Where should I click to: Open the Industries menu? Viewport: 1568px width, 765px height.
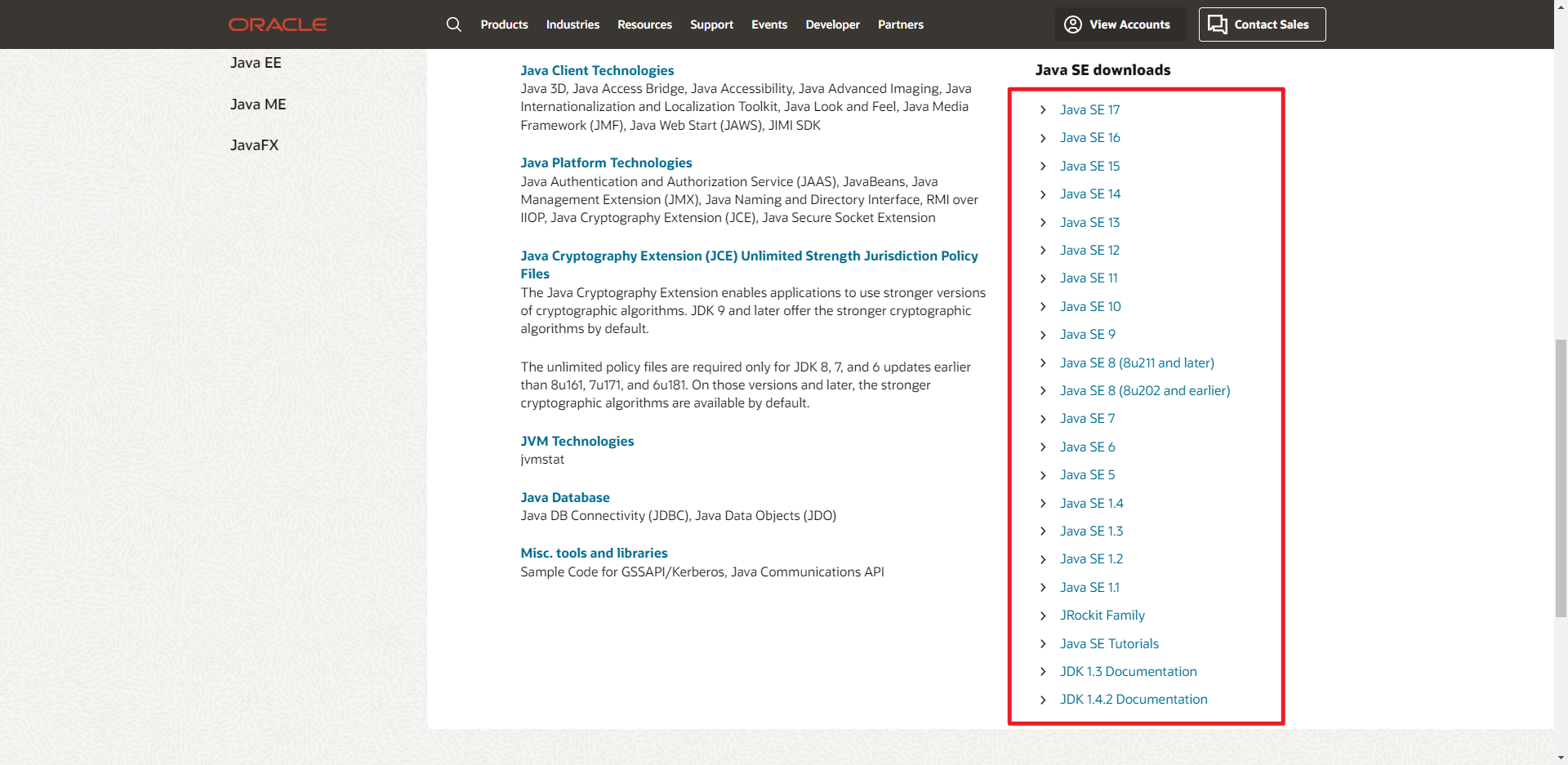(572, 24)
